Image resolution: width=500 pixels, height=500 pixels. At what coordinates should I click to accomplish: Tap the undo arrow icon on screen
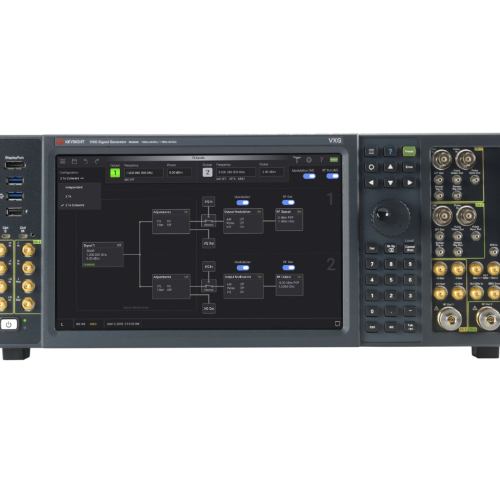[86, 161]
